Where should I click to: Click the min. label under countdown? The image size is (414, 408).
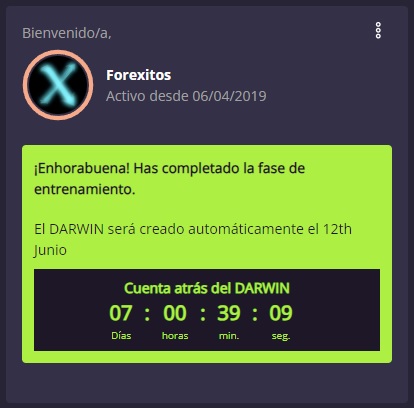click(x=229, y=335)
